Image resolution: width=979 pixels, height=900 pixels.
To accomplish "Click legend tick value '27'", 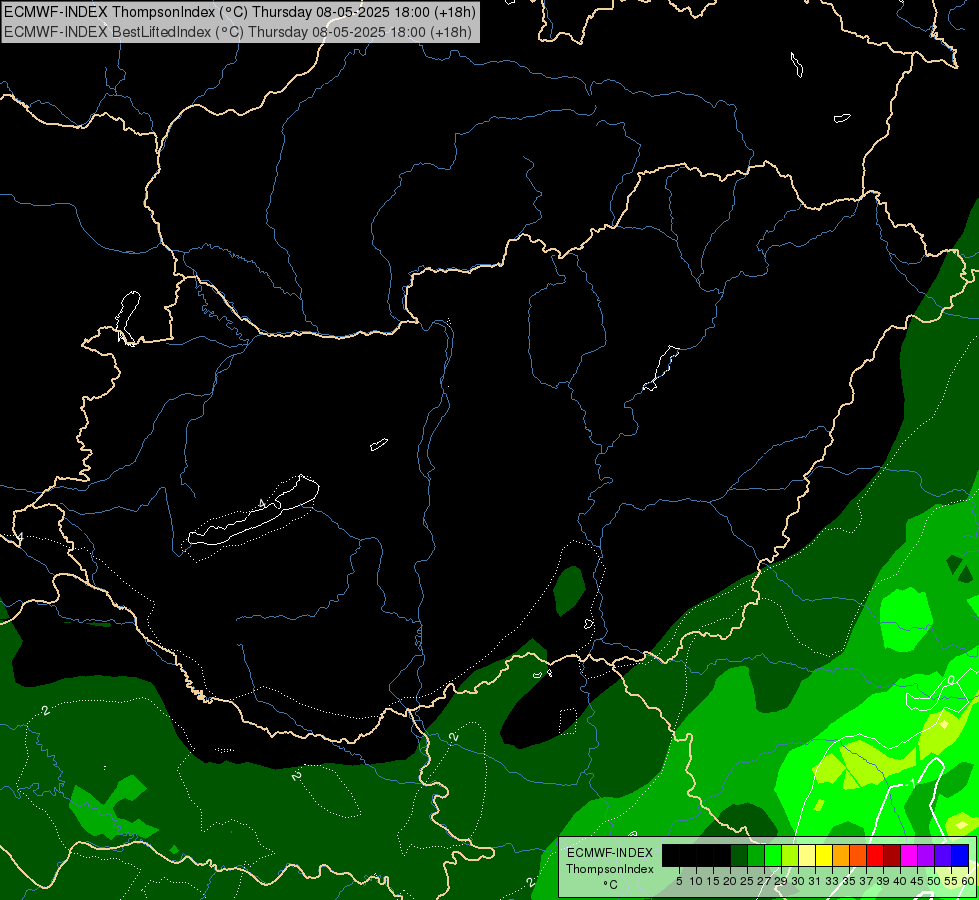I will click(x=764, y=881).
